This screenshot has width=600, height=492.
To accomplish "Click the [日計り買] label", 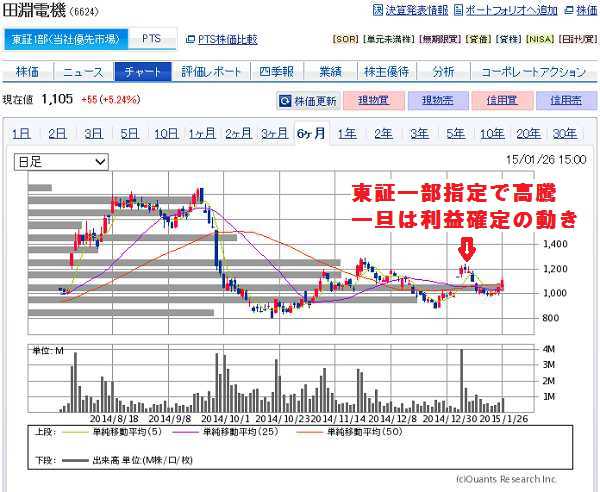I will tap(577, 39).
